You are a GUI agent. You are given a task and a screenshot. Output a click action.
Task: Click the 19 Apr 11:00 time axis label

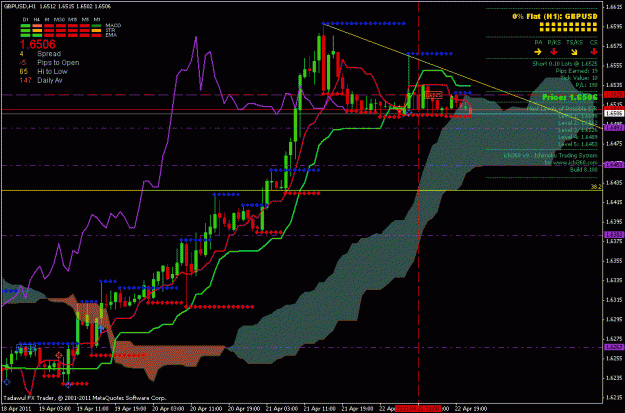pos(92,409)
